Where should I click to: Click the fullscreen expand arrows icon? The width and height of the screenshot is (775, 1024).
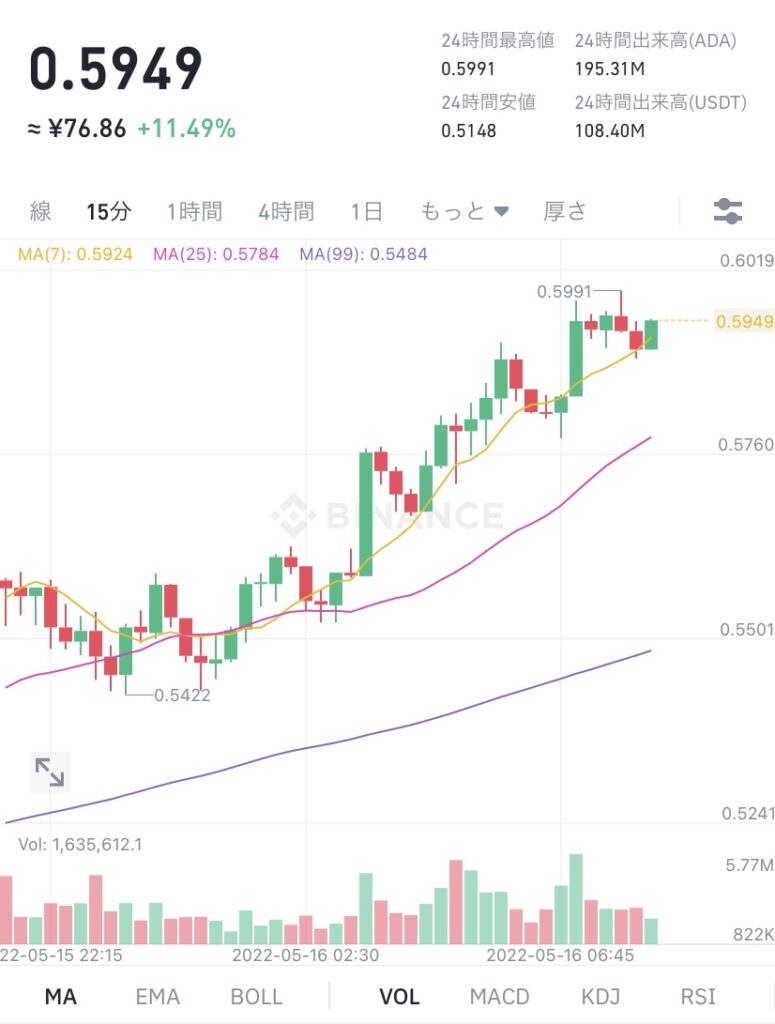(49, 770)
